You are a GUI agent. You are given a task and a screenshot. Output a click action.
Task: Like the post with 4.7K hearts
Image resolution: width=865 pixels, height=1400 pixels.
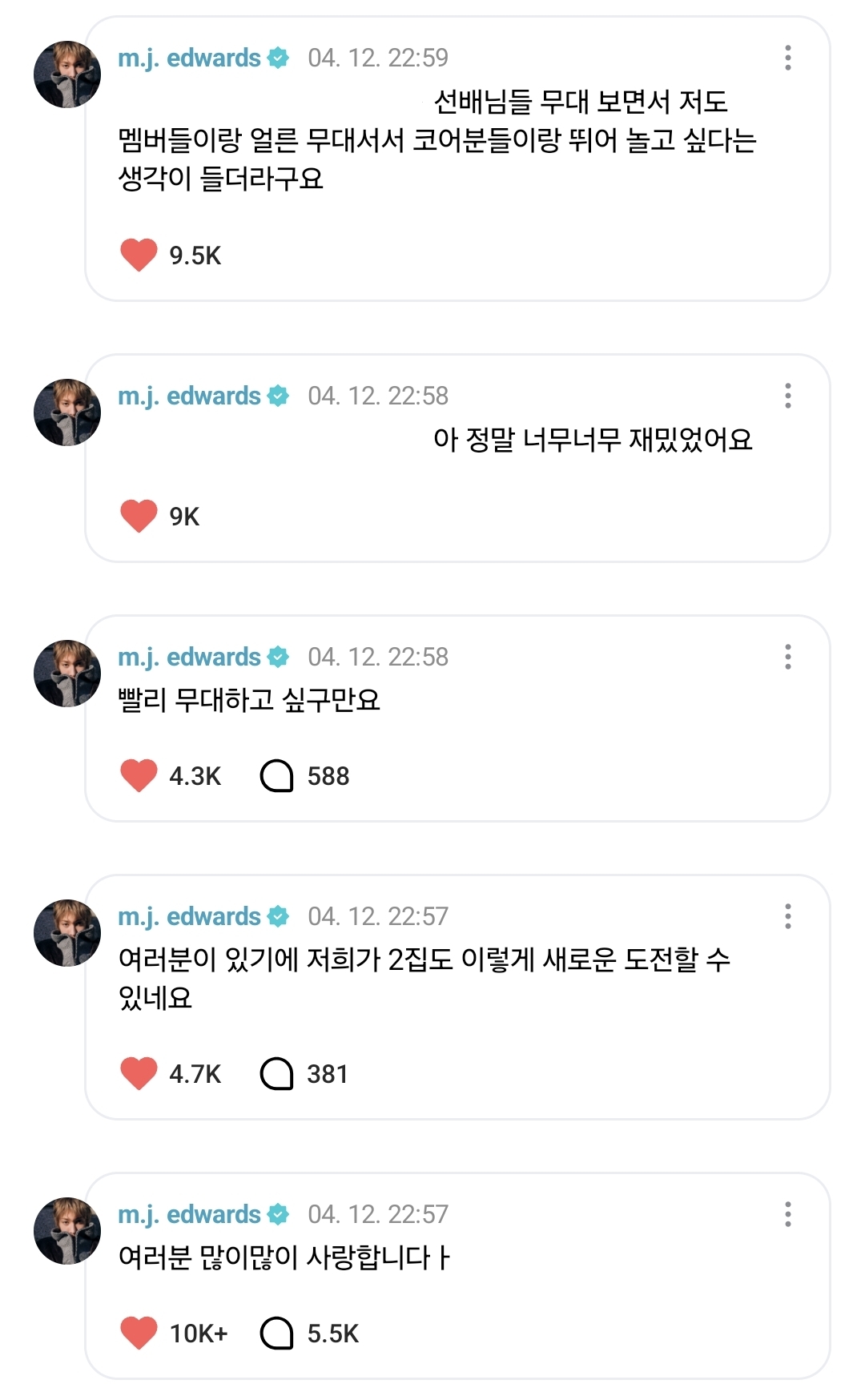139,1073
